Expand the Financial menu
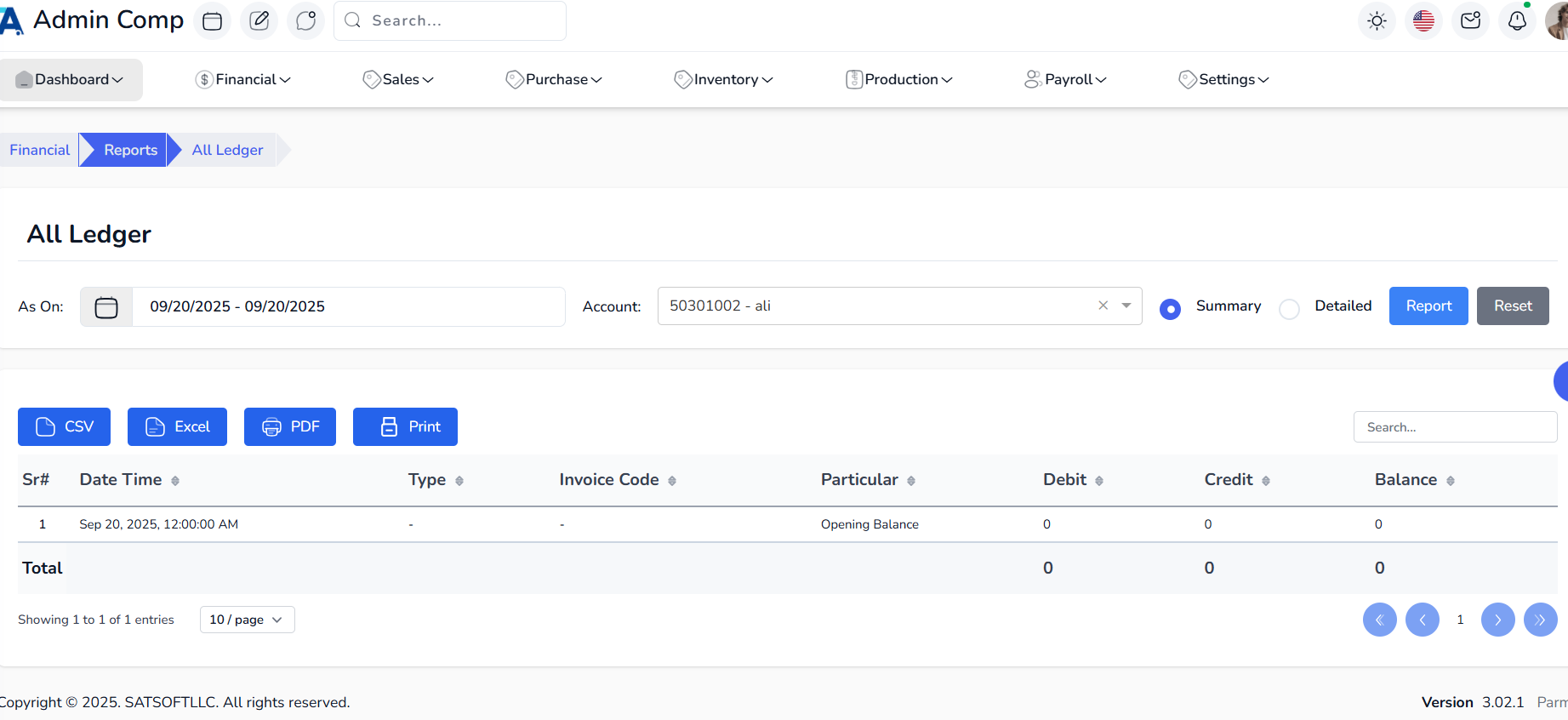 243,80
